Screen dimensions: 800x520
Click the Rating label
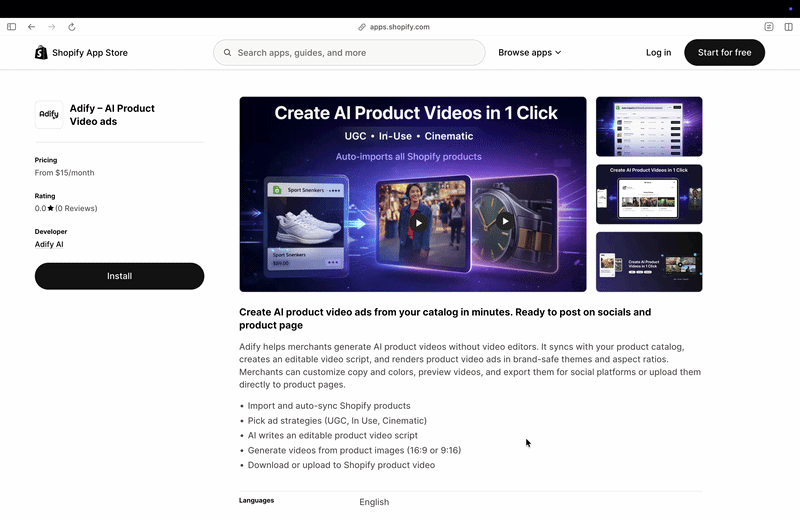[45, 195]
